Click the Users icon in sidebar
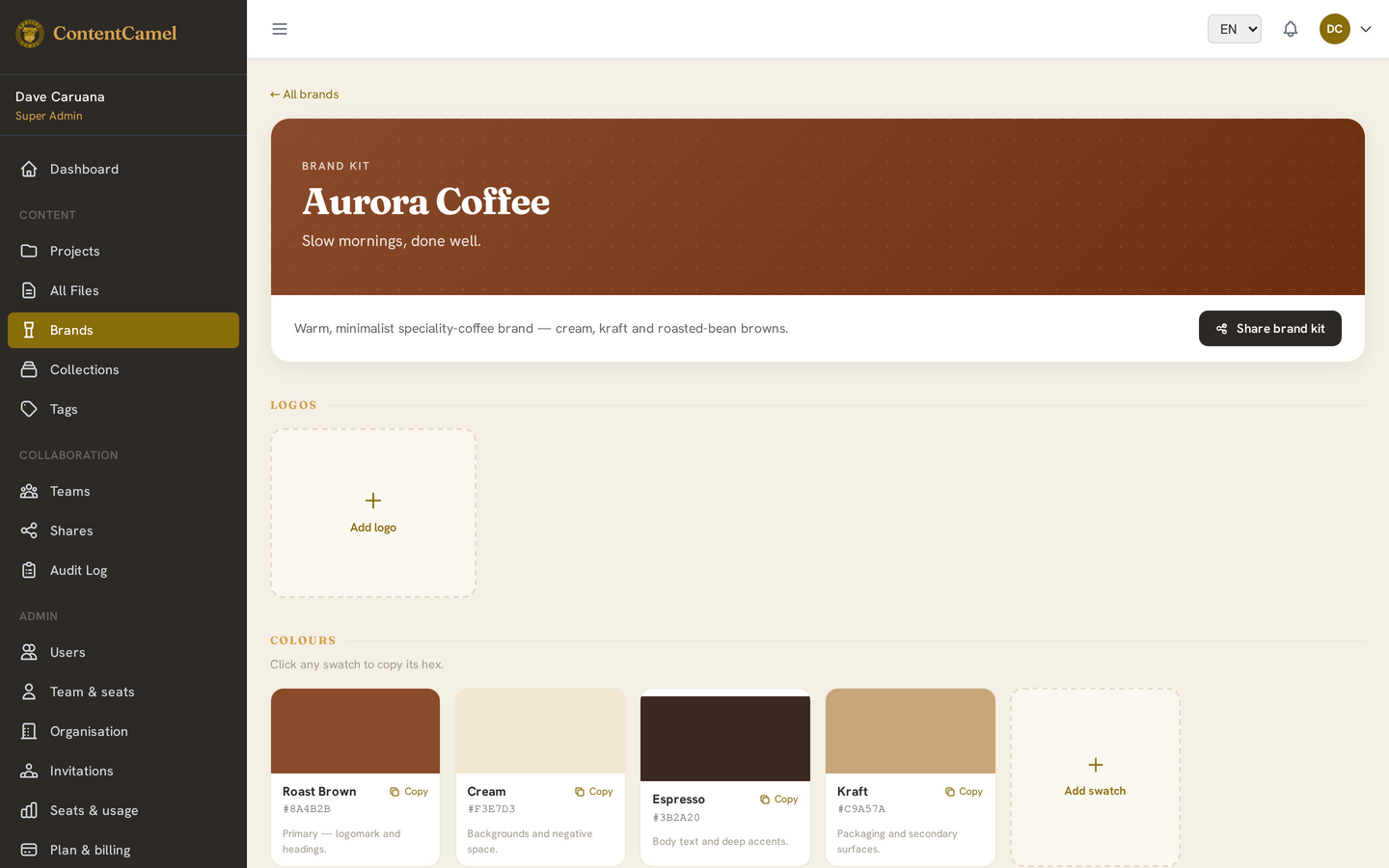The width and height of the screenshot is (1389, 868). pos(29,652)
